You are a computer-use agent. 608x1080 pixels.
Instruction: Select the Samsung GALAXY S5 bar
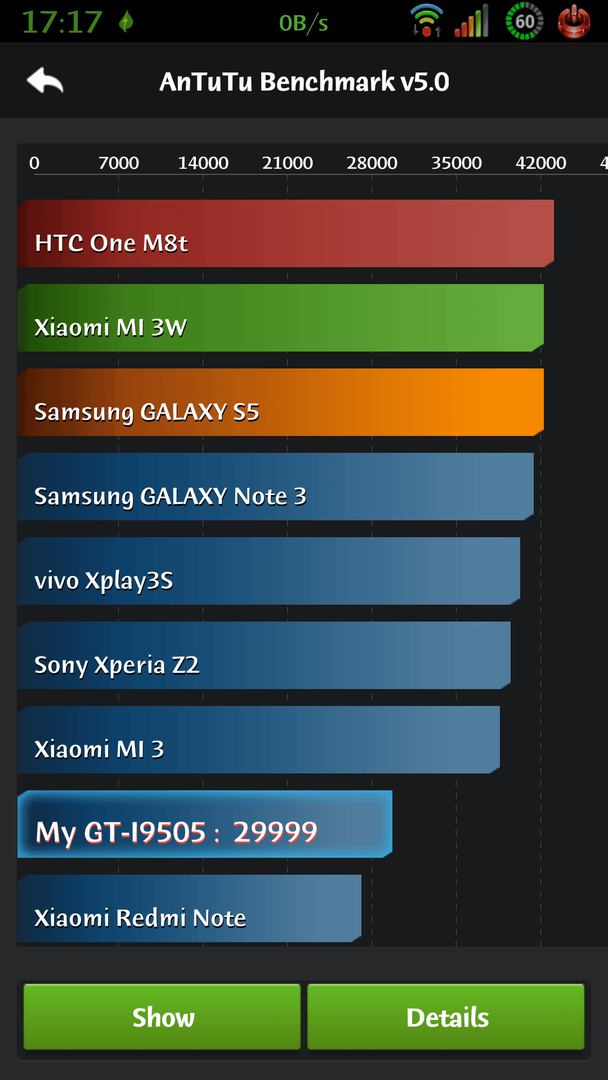[281, 402]
